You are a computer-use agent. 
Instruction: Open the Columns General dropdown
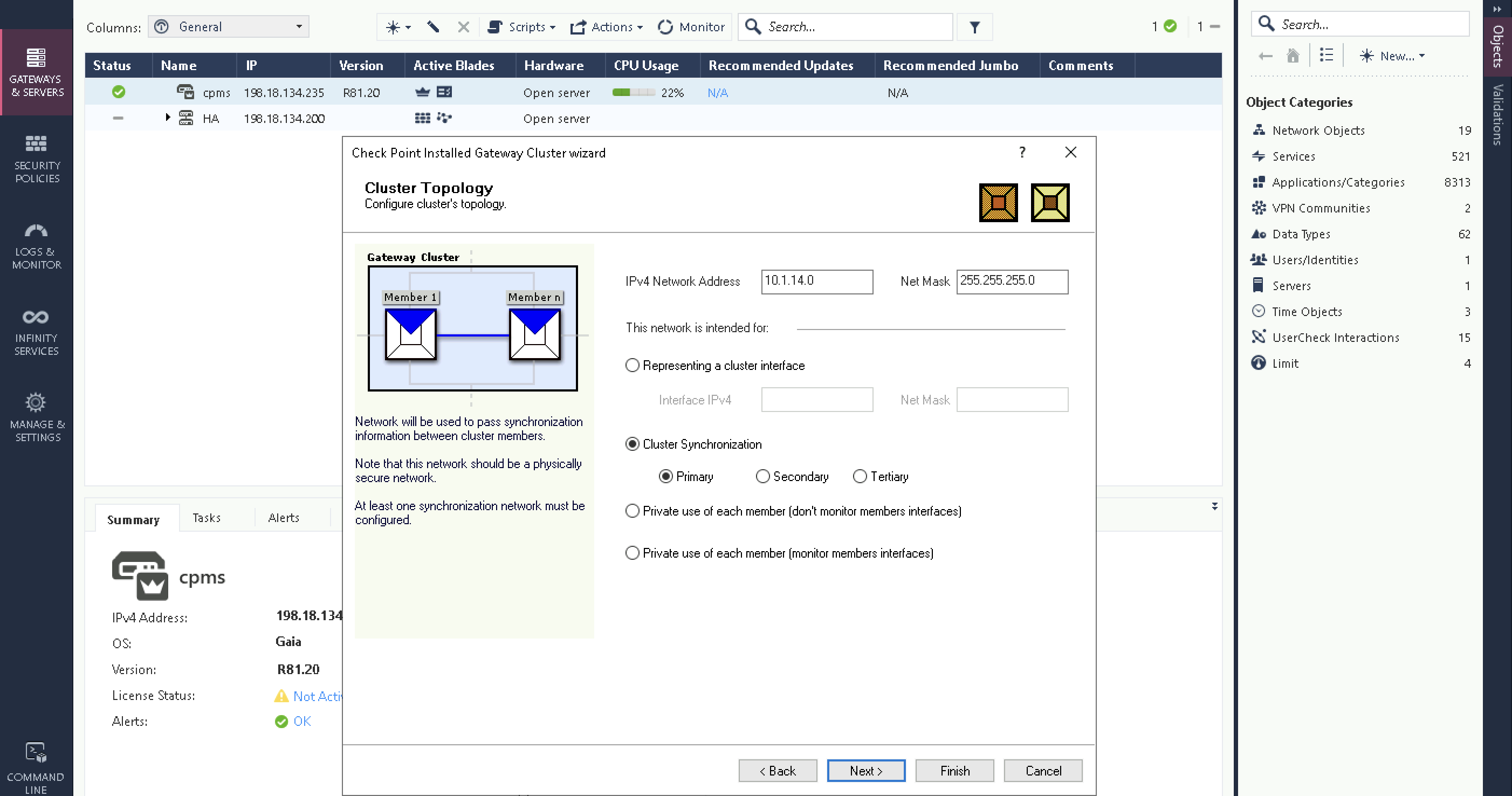coord(229,27)
